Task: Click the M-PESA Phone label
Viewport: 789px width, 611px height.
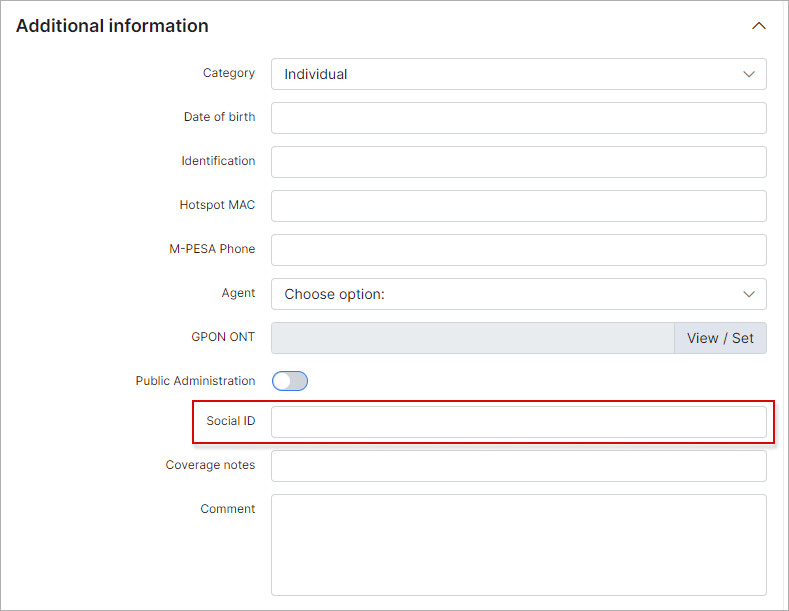Action: click(x=212, y=249)
